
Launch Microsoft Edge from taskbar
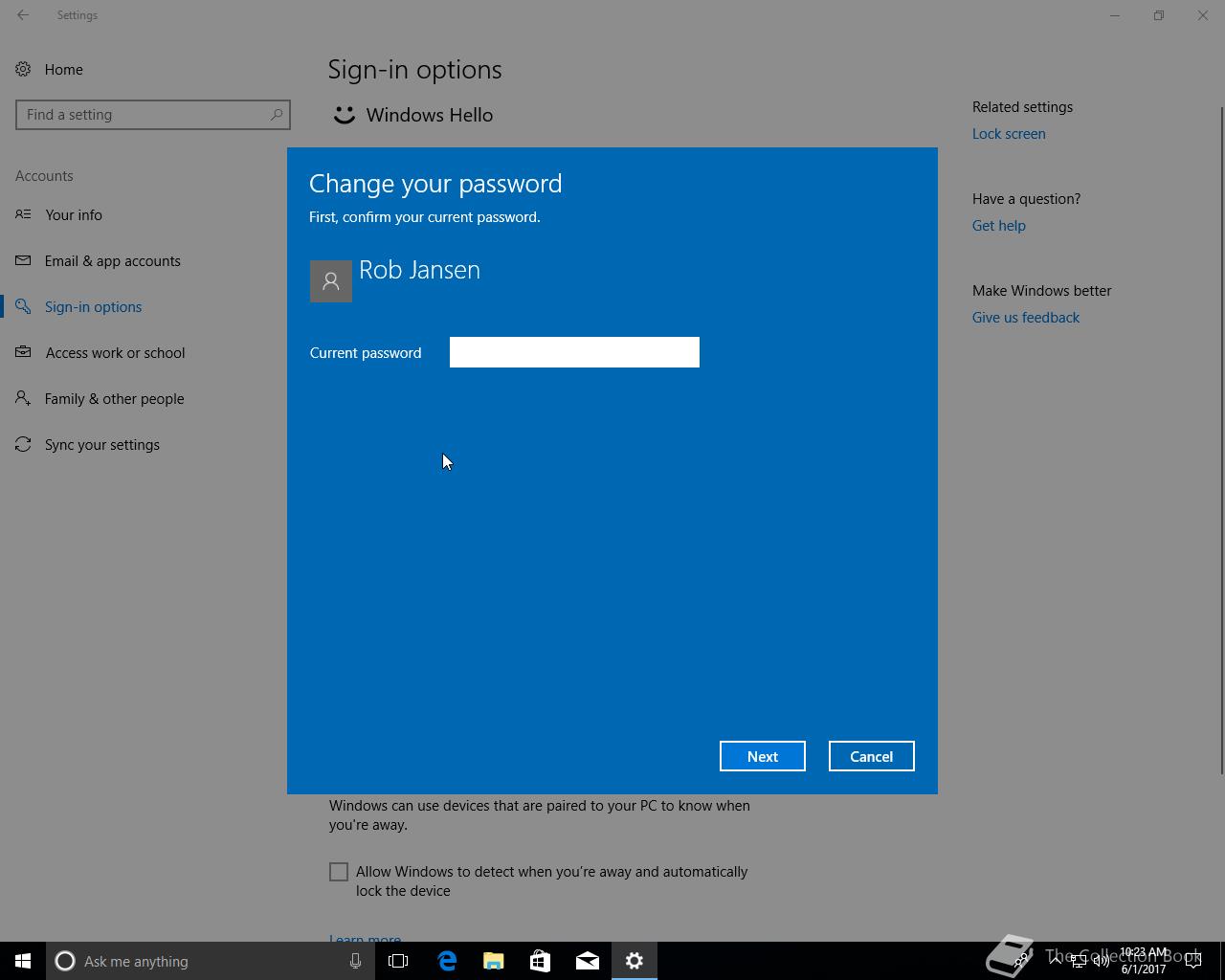[447, 961]
